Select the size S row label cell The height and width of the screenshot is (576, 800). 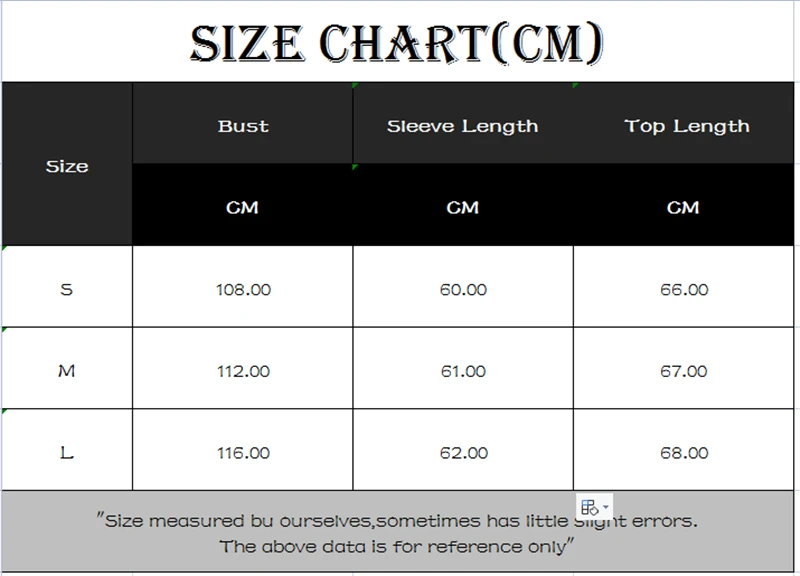coord(67,289)
